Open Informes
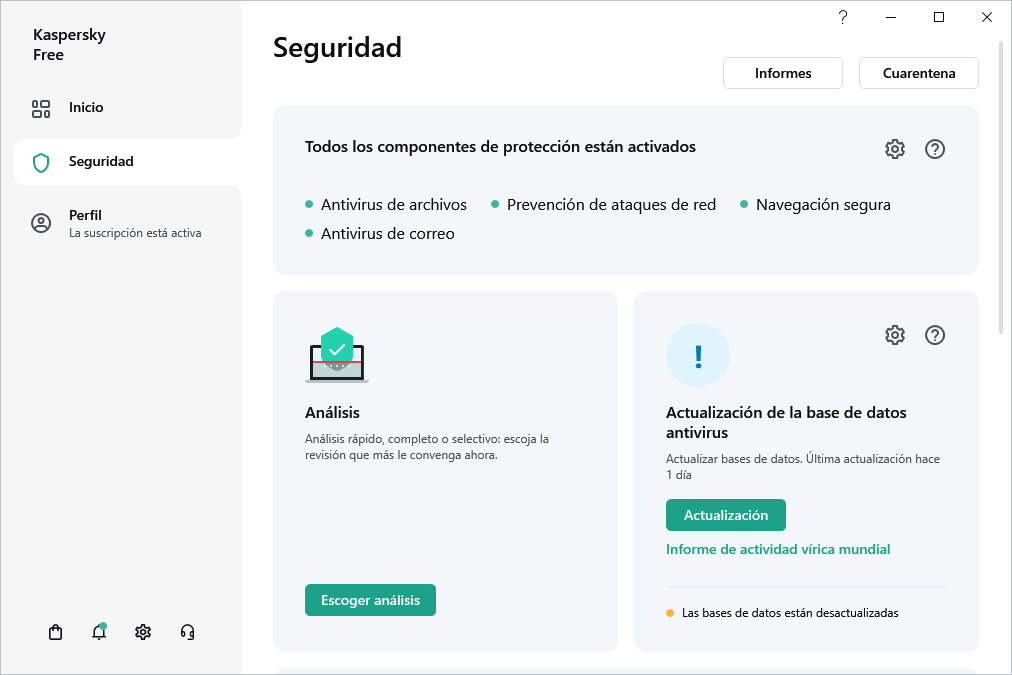 [x=782, y=72]
